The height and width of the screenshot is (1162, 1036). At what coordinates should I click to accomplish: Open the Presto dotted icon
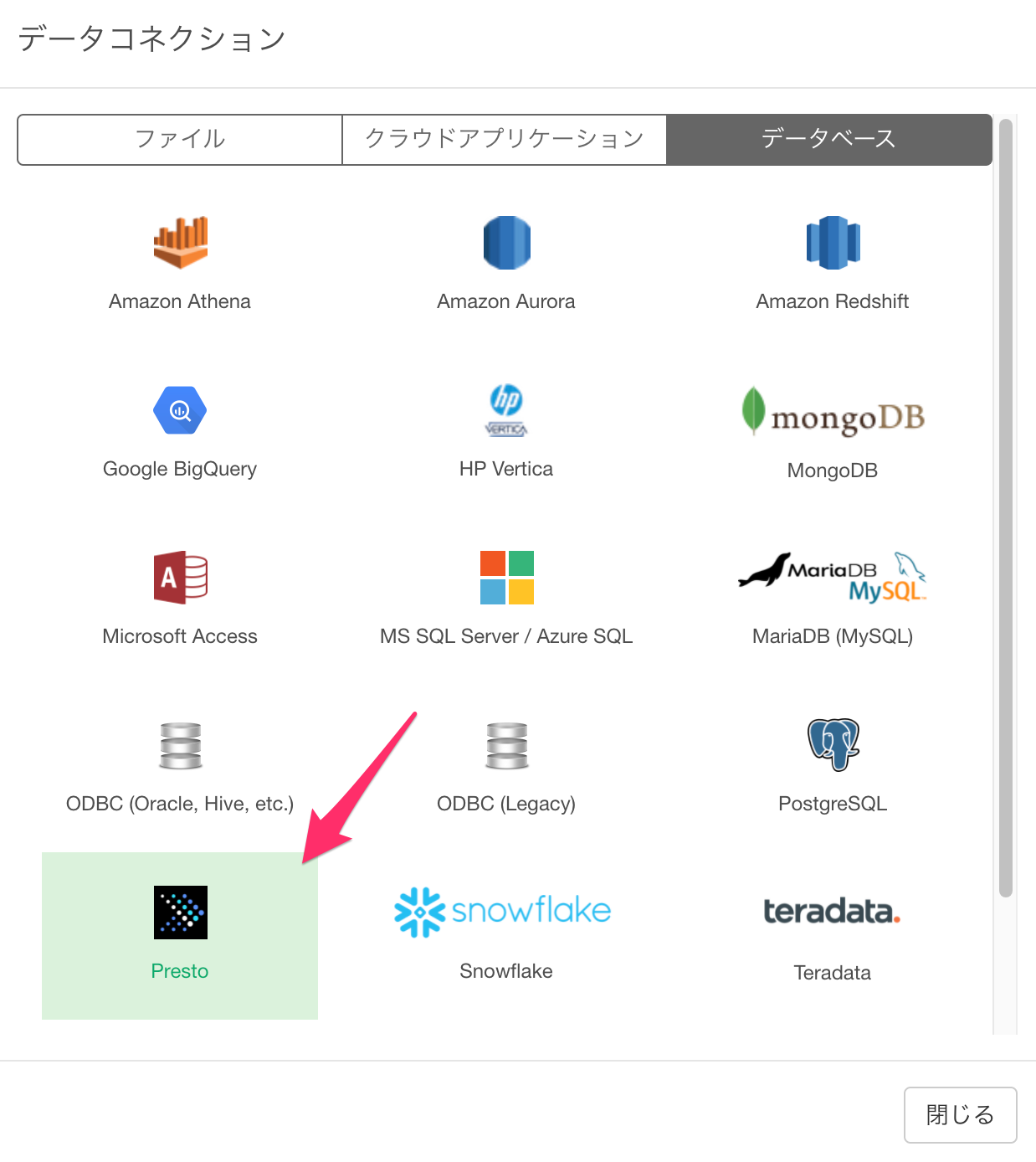coord(180,913)
